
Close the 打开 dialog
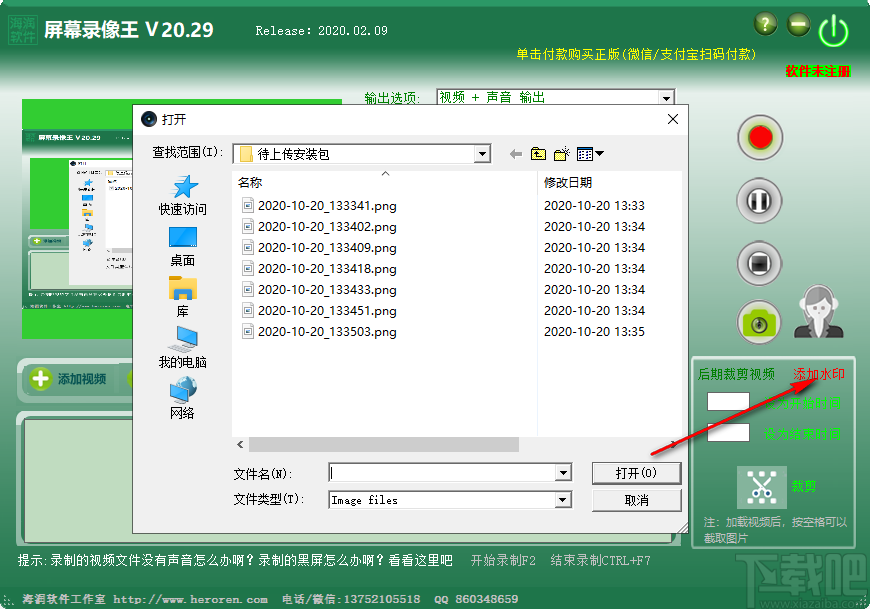pyautogui.click(x=673, y=119)
